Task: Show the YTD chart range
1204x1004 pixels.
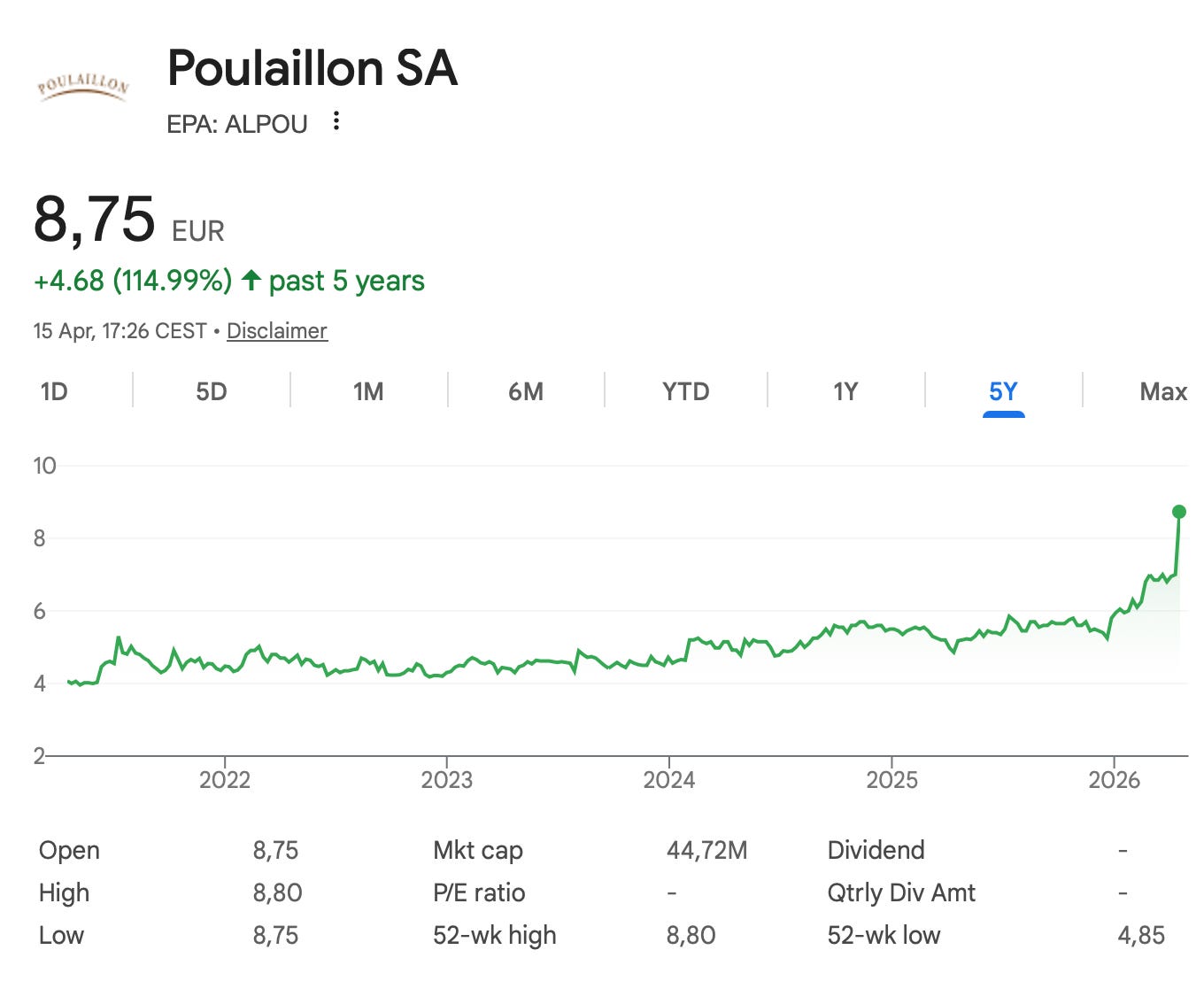Action: tap(686, 391)
